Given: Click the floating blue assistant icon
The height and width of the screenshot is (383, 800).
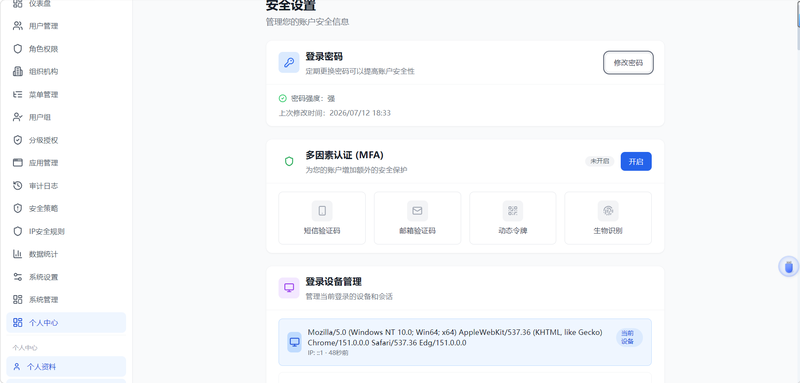Looking at the screenshot, I should pos(789,266).
